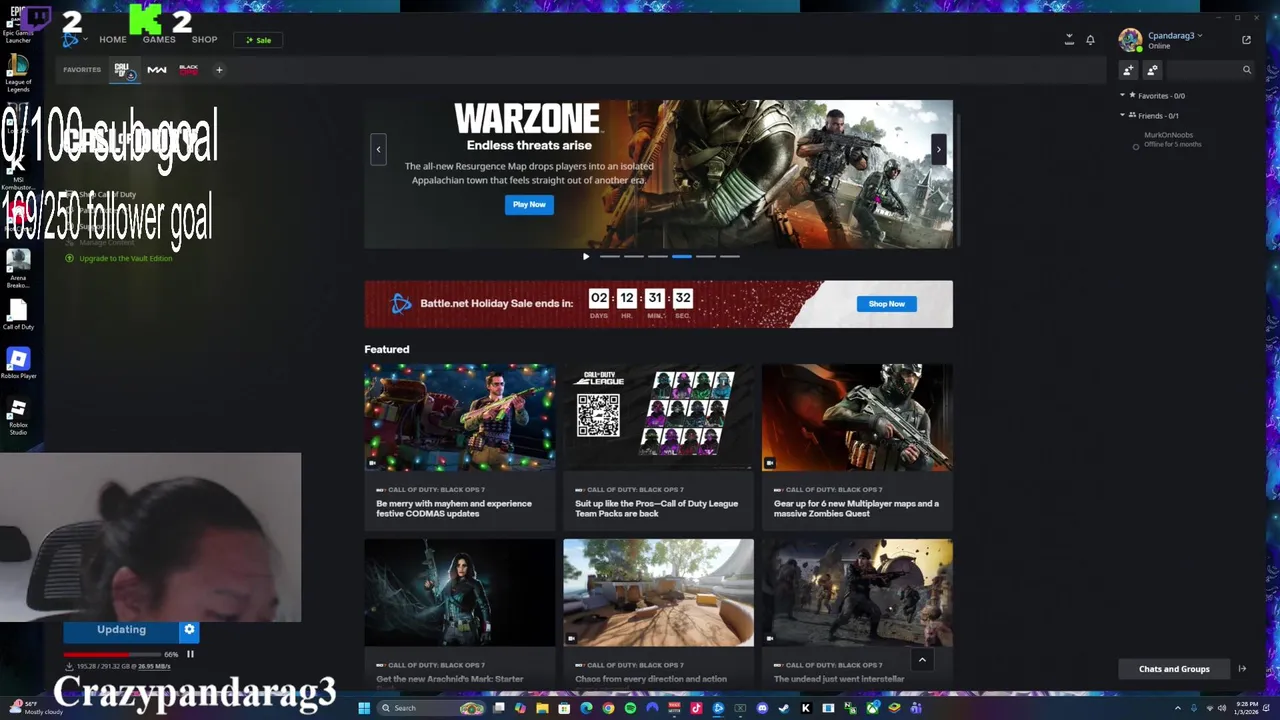Screen dimensions: 1280x720
Task: Click the Windows taskbar Search box
Action: pyautogui.click(x=430, y=708)
